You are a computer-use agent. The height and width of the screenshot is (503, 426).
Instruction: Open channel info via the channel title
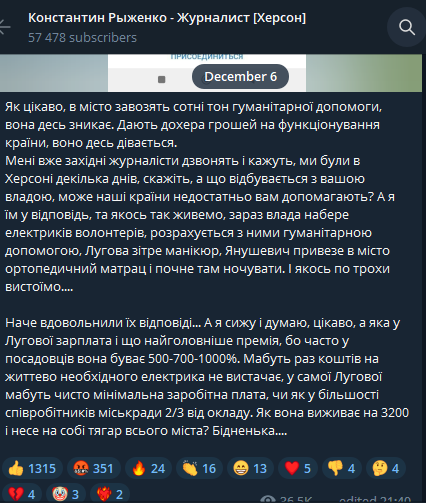tap(167, 18)
